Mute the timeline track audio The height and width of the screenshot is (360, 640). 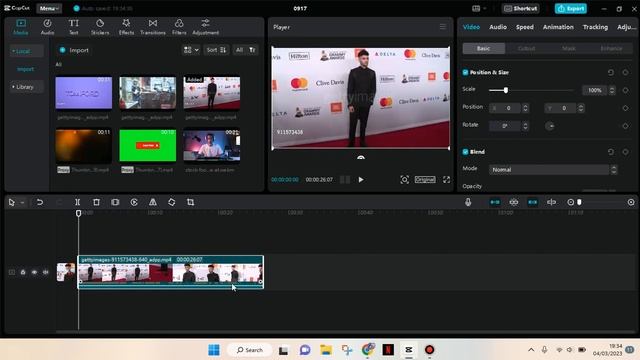click(x=46, y=272)
